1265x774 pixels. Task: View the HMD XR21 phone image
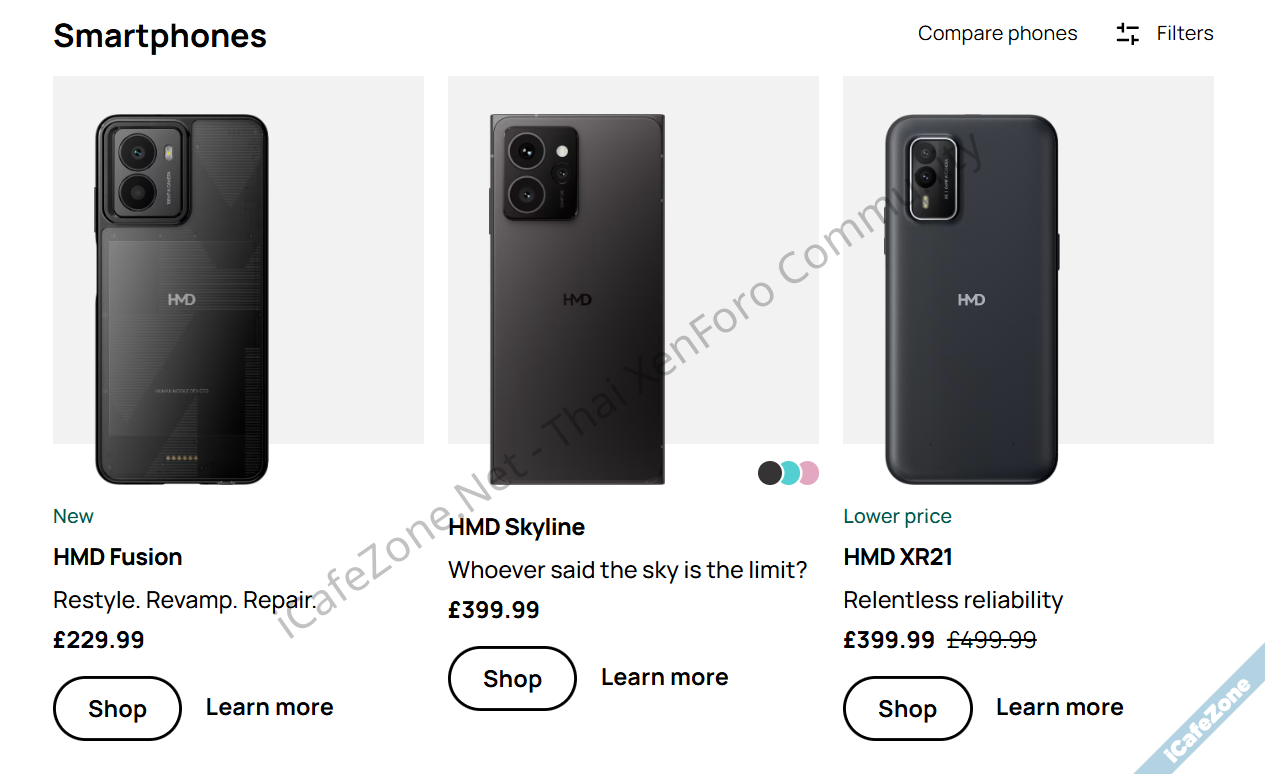point(971,299)
